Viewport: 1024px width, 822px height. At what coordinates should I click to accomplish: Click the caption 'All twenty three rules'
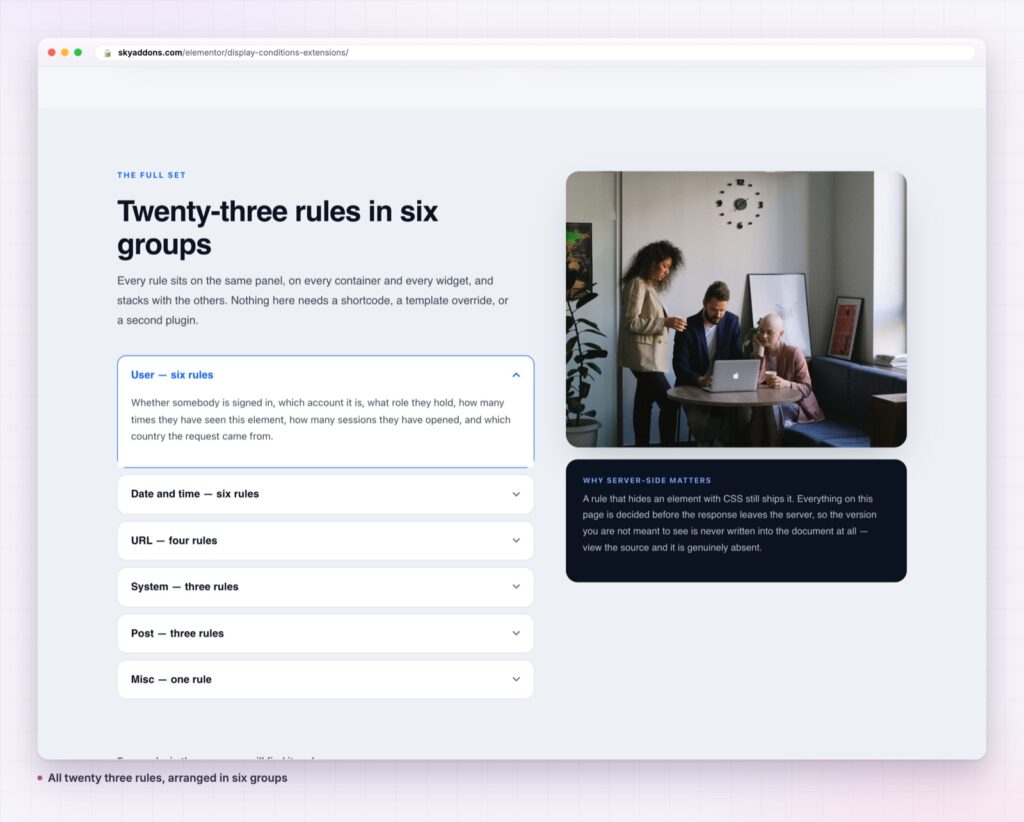(167, 778)
